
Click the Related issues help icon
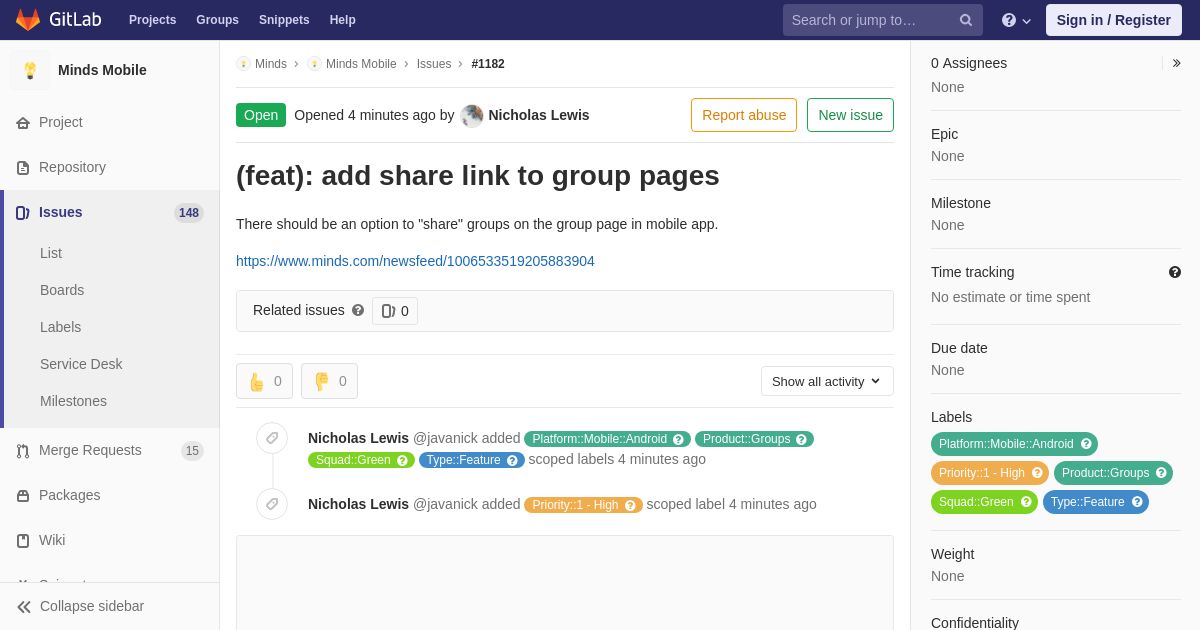tap(358, 310)
